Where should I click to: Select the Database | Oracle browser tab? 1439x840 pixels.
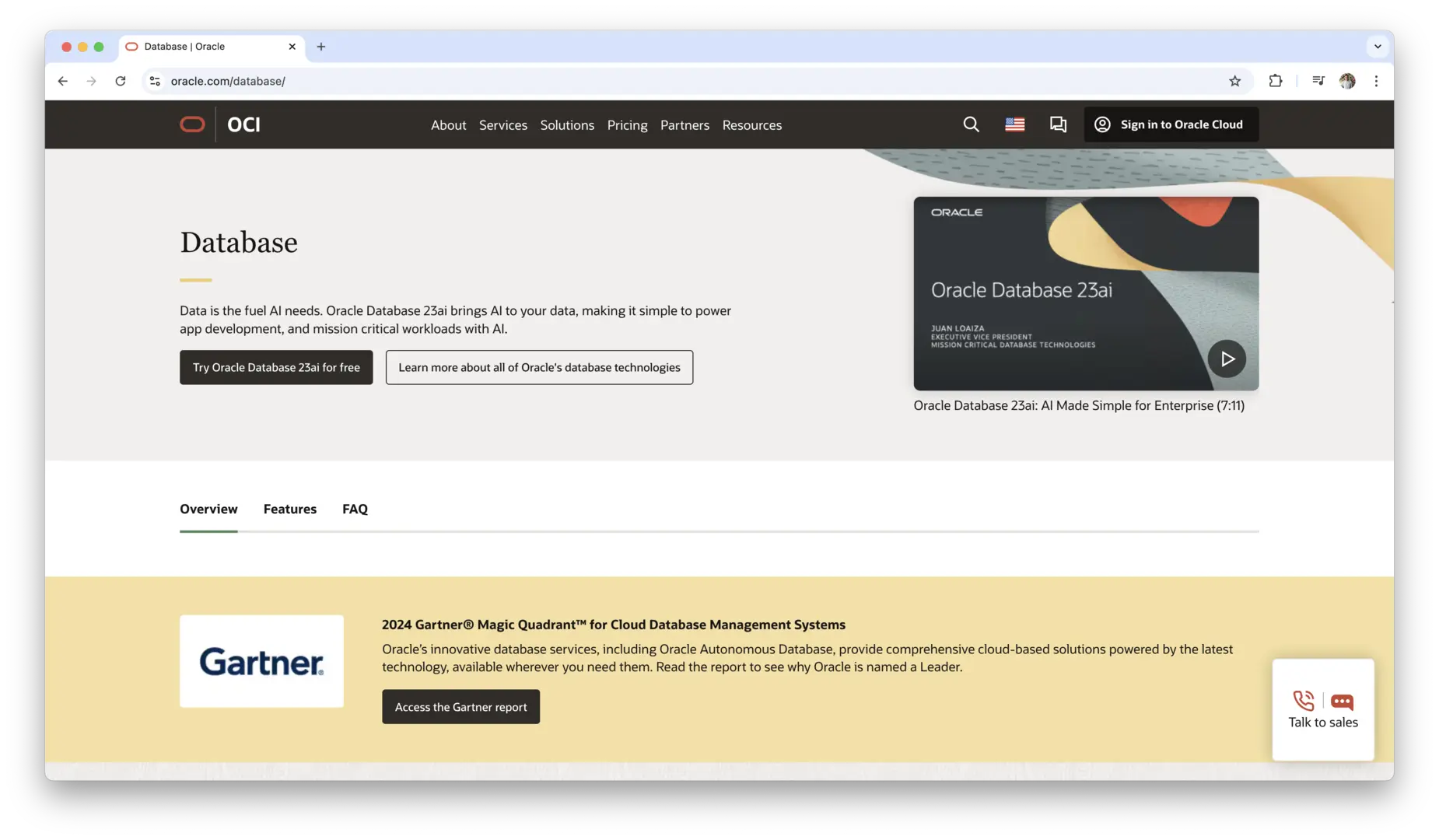[x=212, y=47]
